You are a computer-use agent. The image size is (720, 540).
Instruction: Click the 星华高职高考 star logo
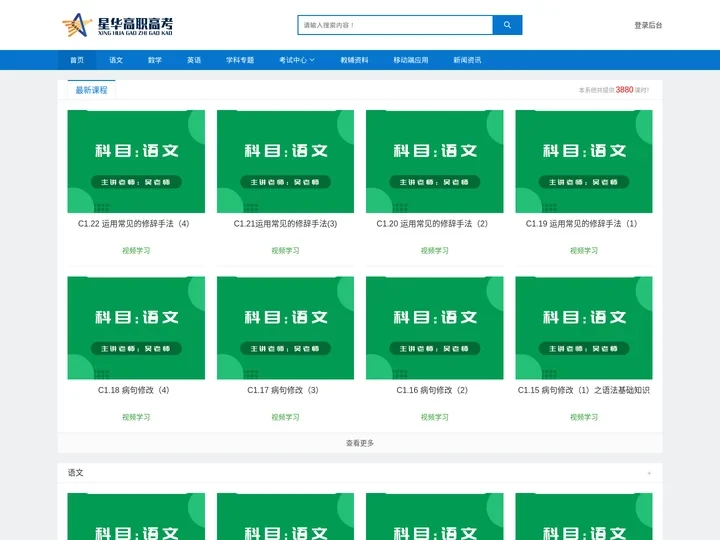point(118,25)
